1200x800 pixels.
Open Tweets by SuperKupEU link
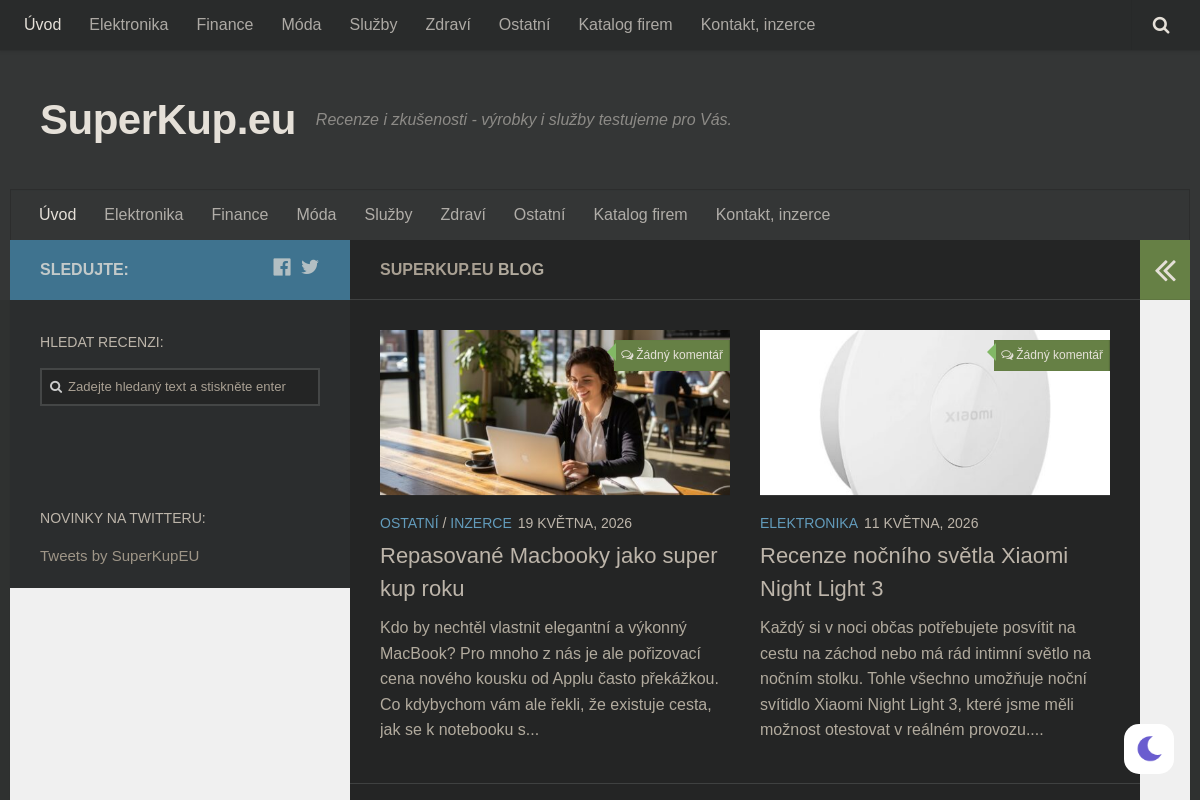tap(120, 556)
